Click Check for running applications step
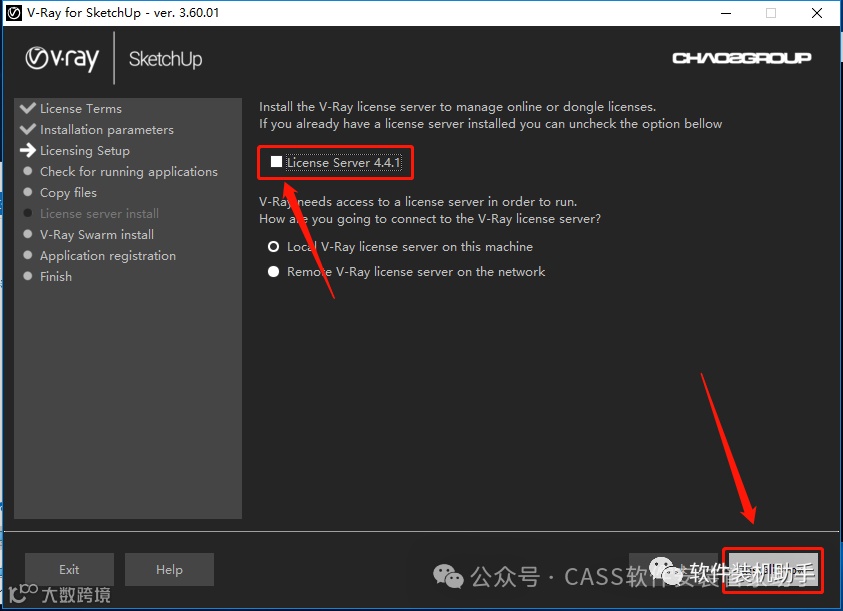The height and width of the screenshot is (611, 843). pos(129,172)
